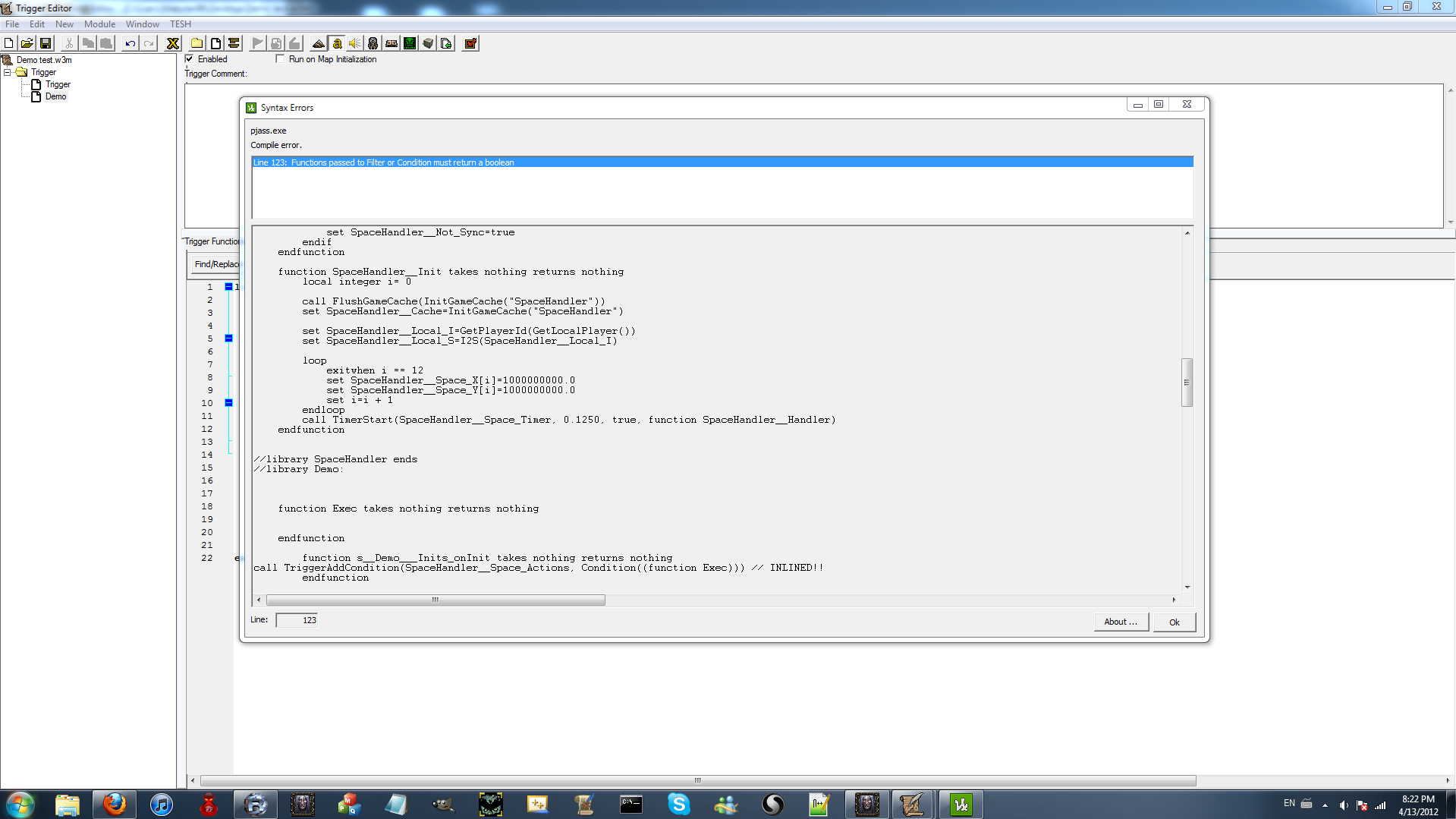Save the map with the floppy icon
This screenshot has height=819, width=1456.
coord(45,43)
